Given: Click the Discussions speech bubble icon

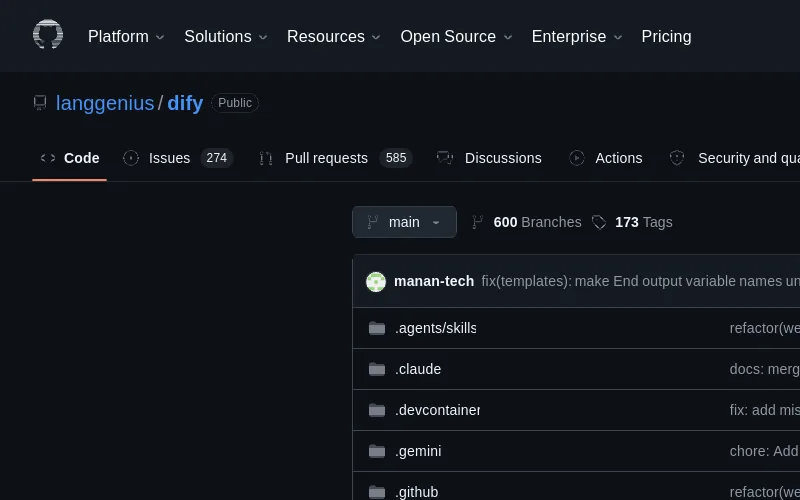Looking at the screenshot, I should 445,158.
